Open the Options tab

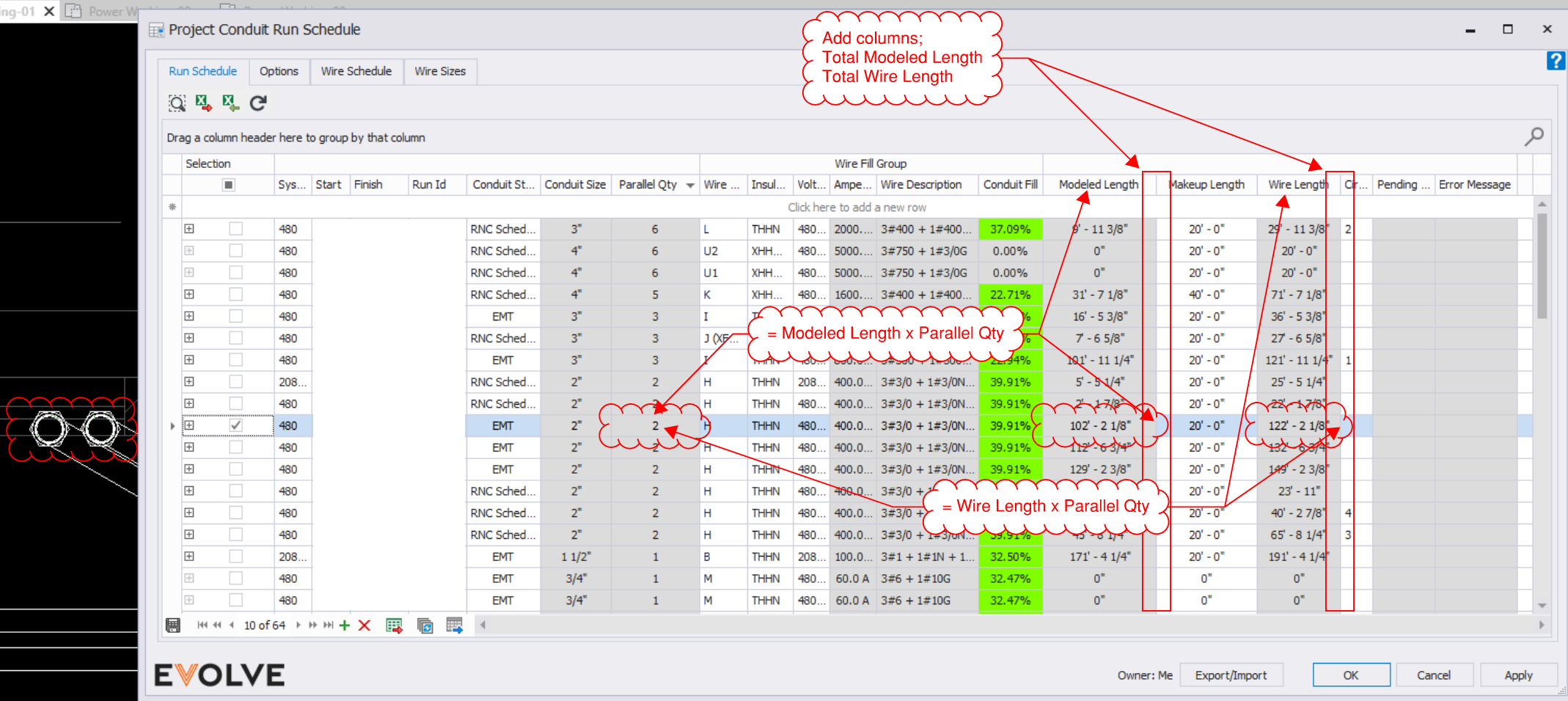279,71
